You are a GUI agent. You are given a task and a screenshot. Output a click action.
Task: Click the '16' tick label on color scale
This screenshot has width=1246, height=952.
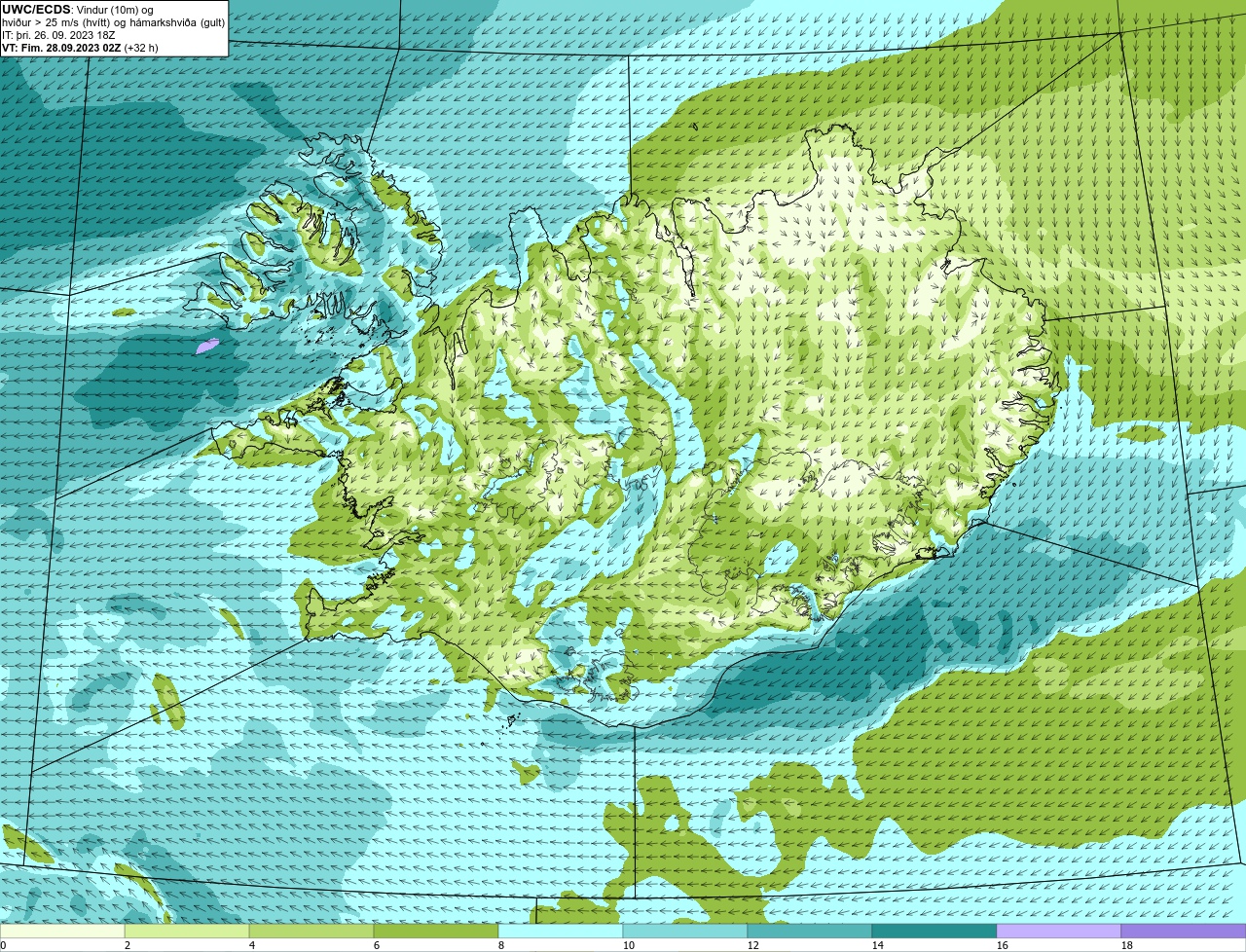tap(1003, 945)
